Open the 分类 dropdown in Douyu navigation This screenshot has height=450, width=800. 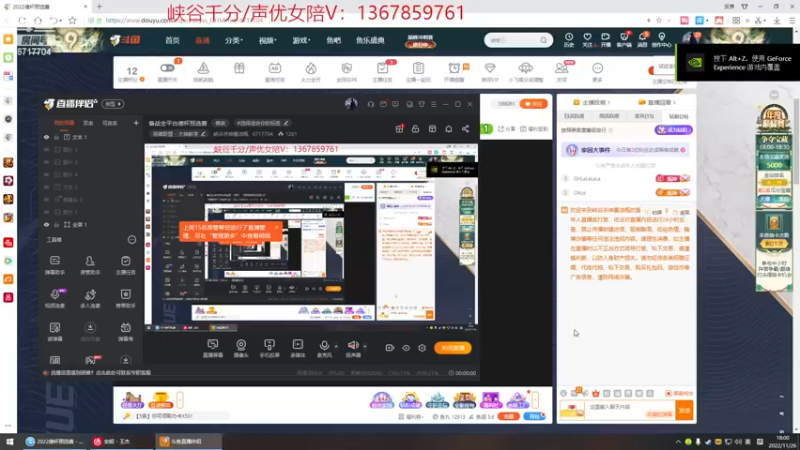pyautogui.click(x=234, y=40)
